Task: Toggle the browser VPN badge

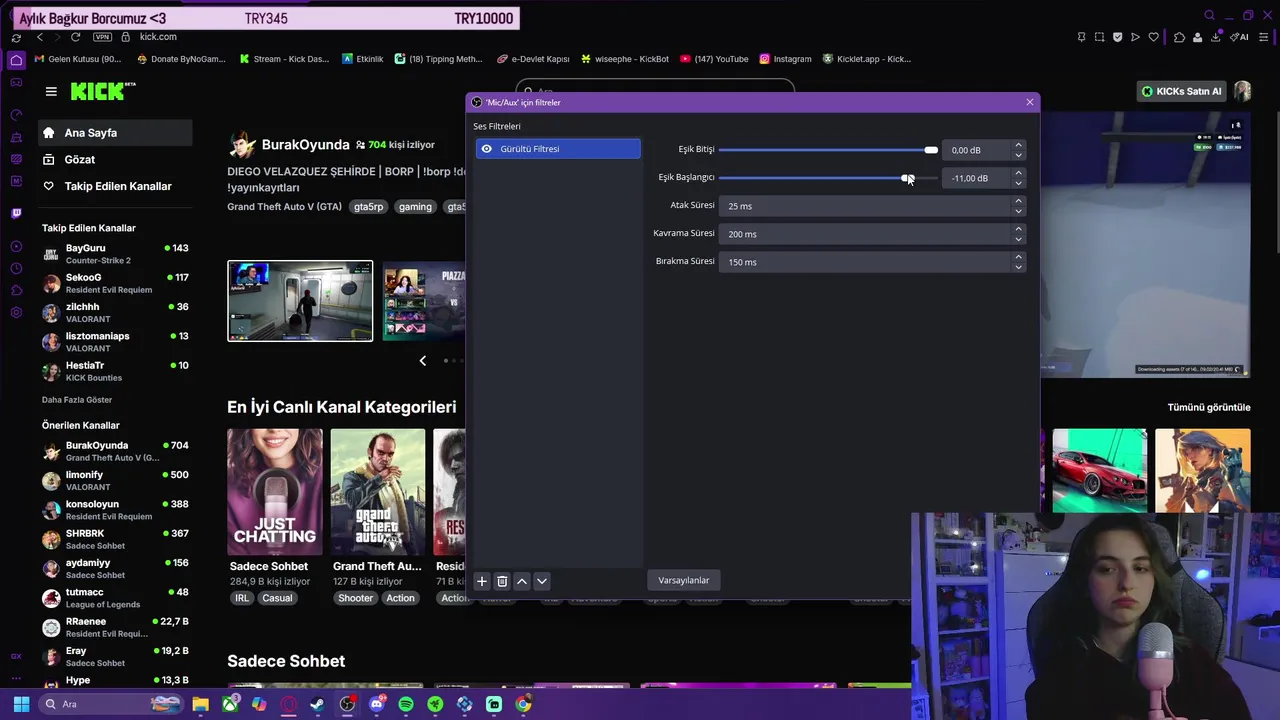Action: click(102, 37)
